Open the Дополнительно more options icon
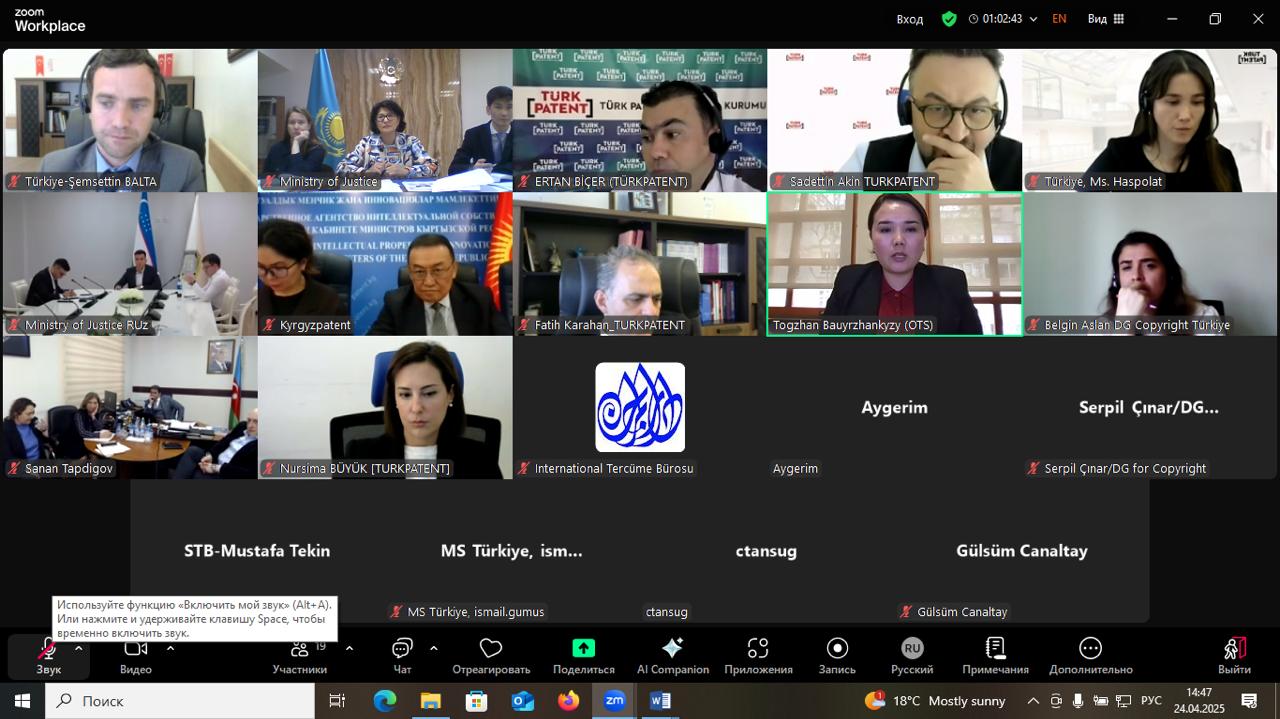This screenshot has height=719, width=1280. pyautogui.click(x=1091, y=648)
